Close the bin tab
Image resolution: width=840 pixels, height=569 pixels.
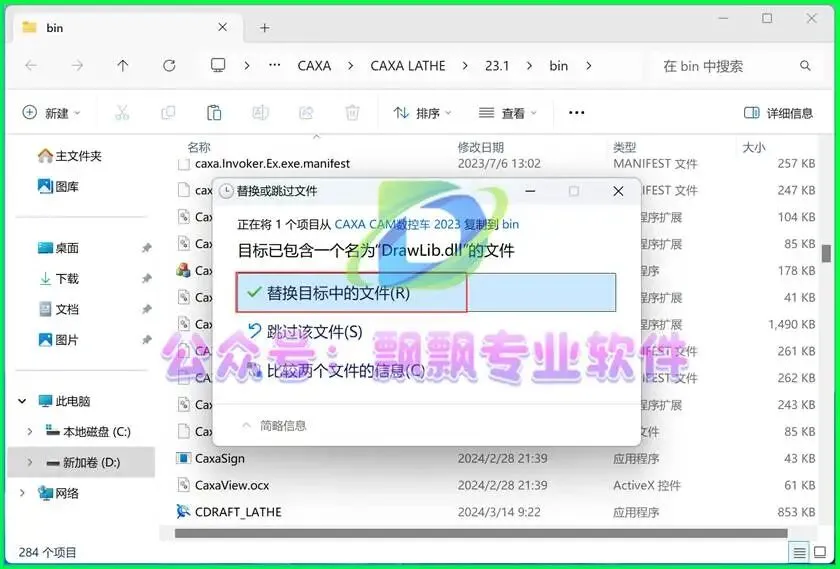(x=223, y=27)
